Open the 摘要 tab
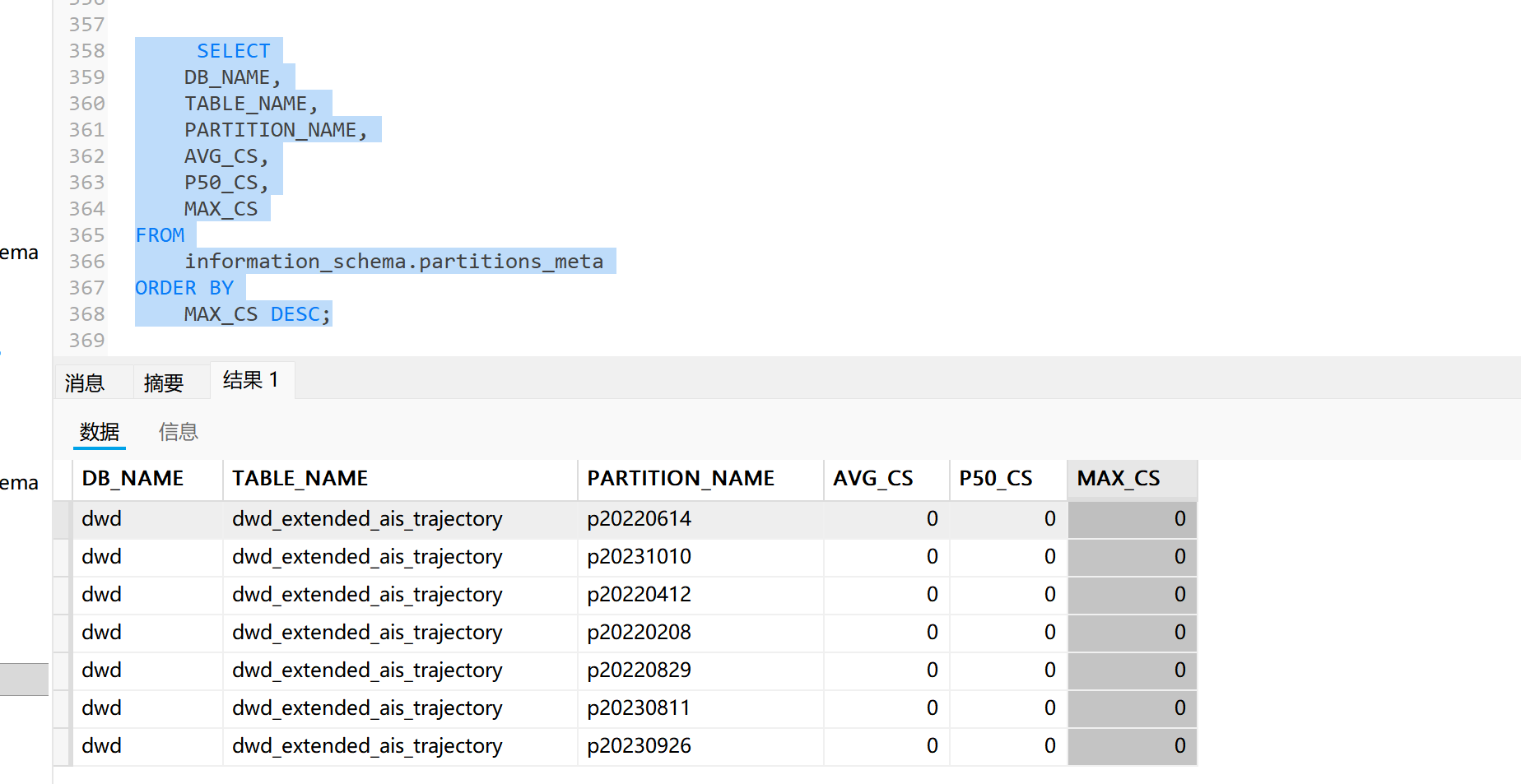 (x=163, y=383)
